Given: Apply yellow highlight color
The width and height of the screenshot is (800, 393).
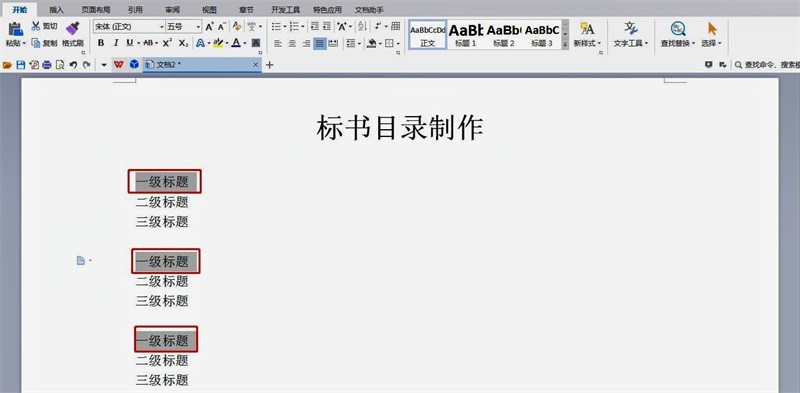Looking at the screenshot, I should pos(218,43).
